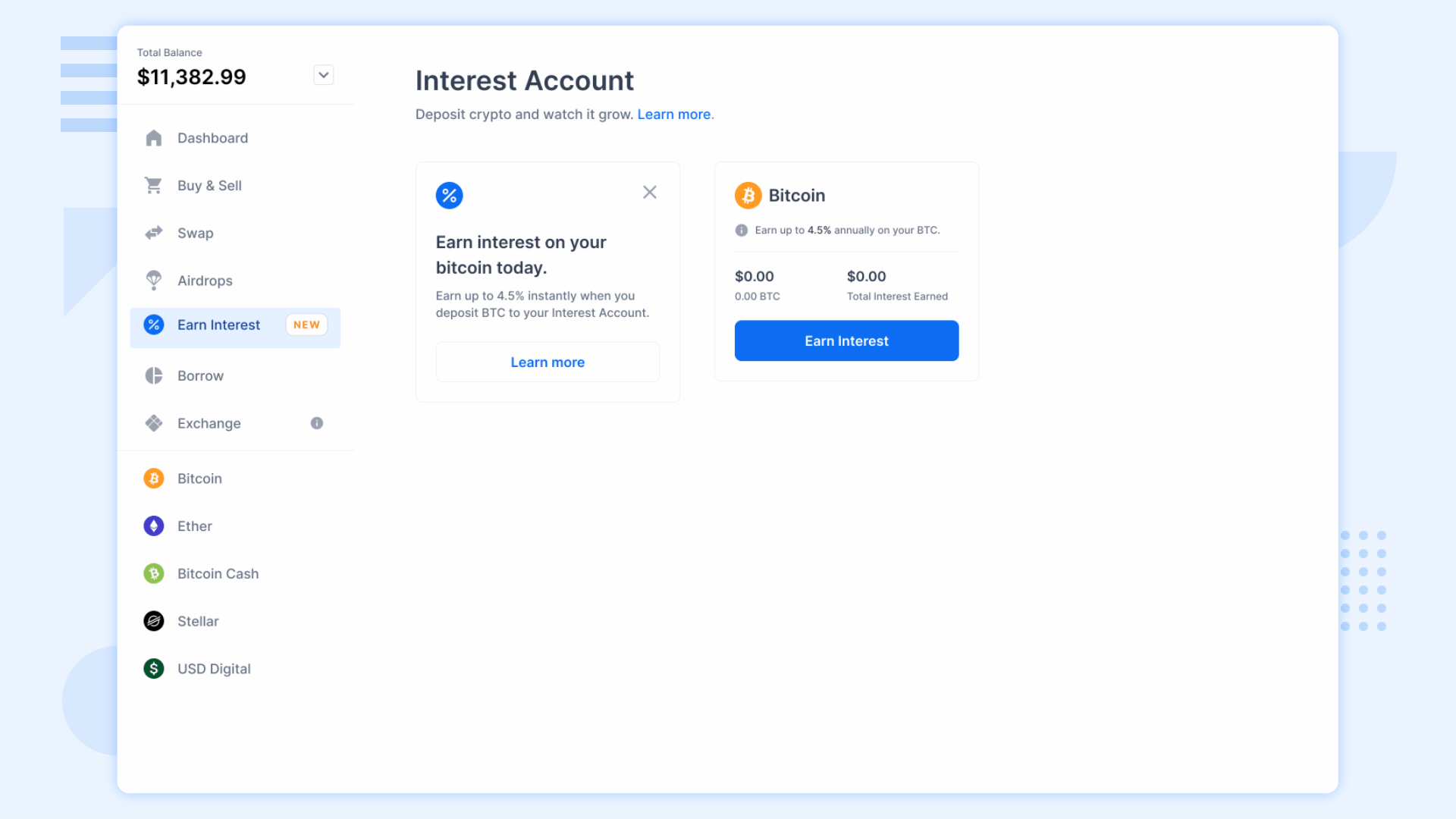Dismiss the earn interest promo card
The image size is (1456, 819).
[650, 193]
